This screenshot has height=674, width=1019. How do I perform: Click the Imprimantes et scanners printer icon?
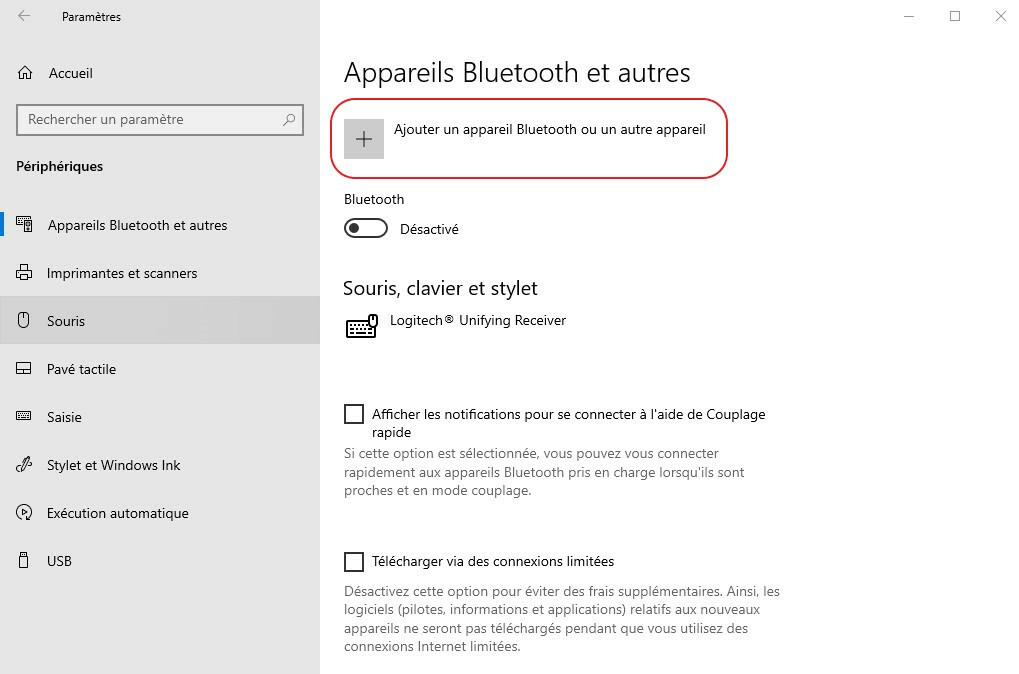click(x=25, y=273)
